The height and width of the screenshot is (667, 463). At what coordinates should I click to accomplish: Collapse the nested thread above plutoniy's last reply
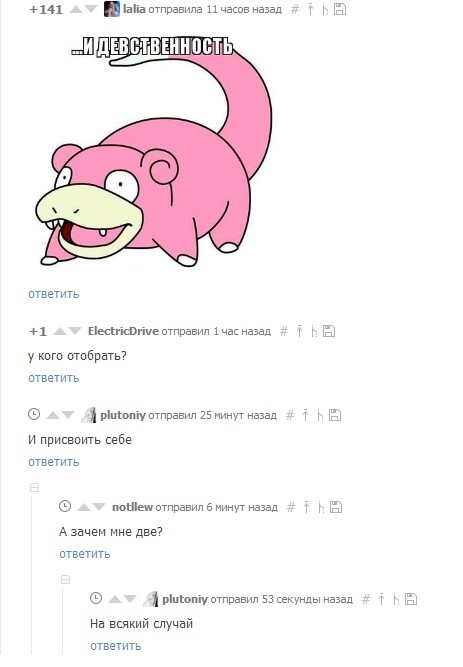pos(66,579)
